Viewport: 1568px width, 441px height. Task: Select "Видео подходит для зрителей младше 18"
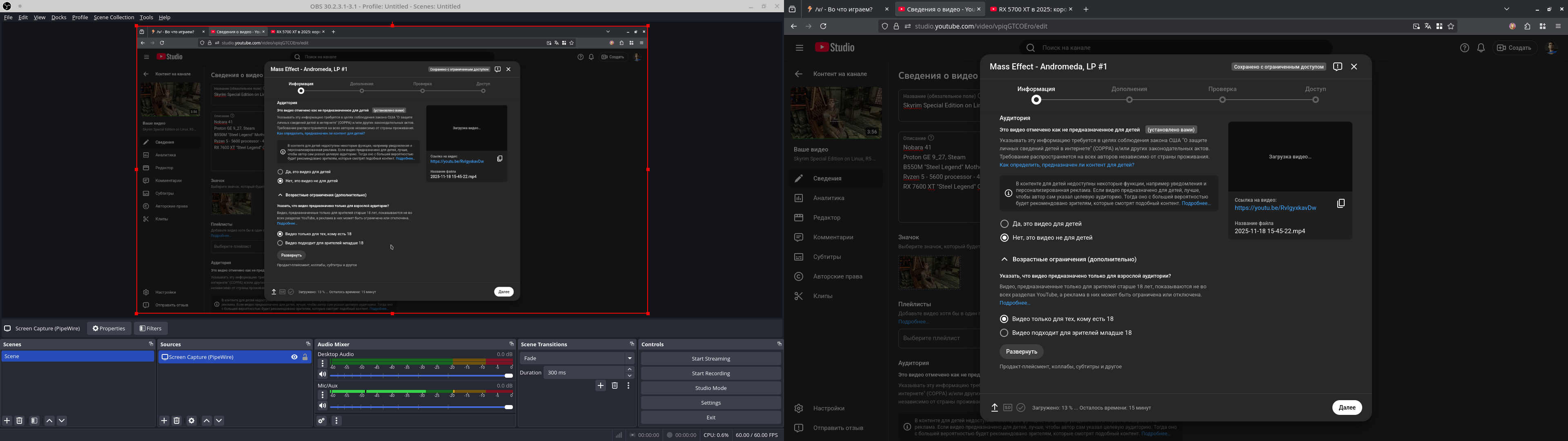tap(1004, 333)
